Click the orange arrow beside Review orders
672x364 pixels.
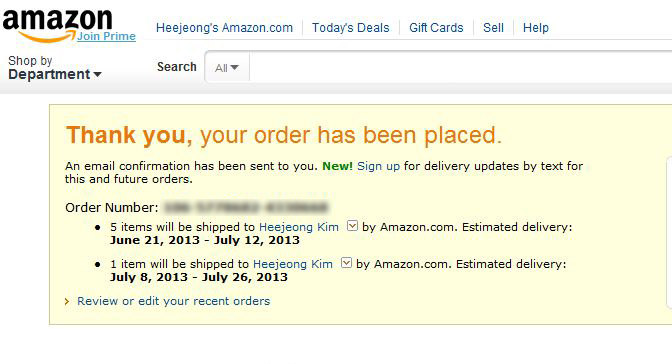[67, 301]
